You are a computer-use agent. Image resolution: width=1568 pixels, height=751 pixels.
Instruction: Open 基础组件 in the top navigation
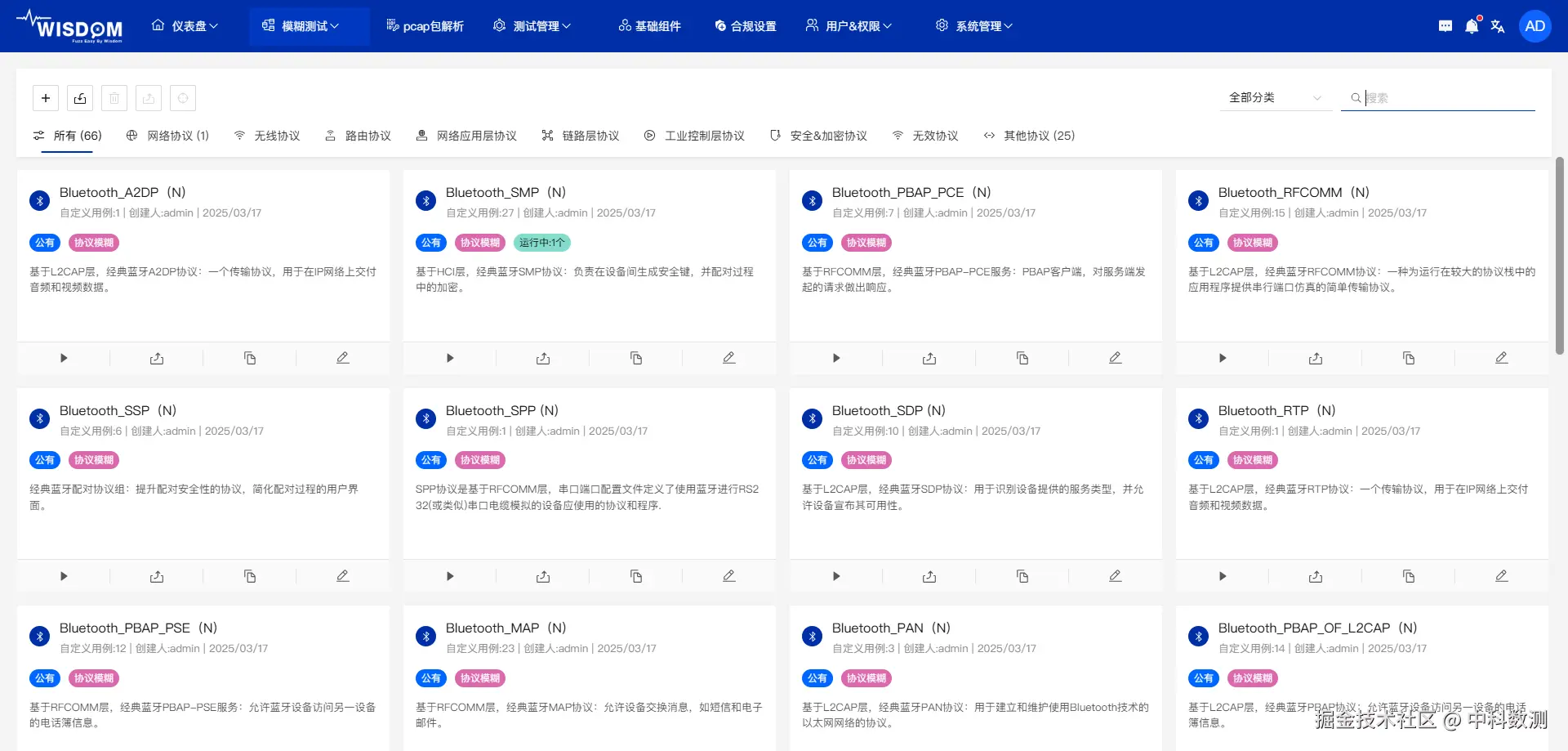pyautogui.click(x=650, y=26)
